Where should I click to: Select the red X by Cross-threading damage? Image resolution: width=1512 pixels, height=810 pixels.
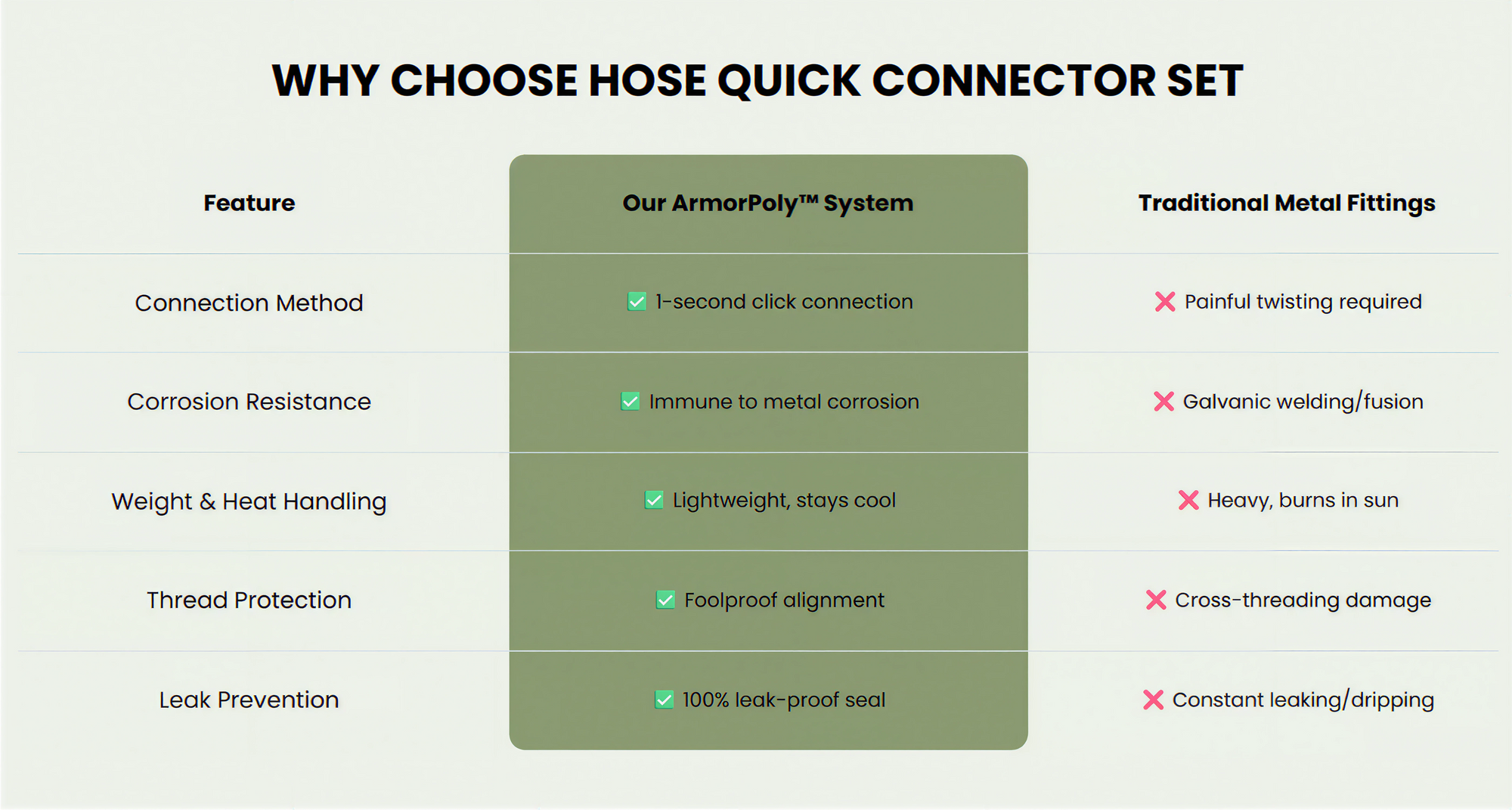click(x=1156, y=600)
